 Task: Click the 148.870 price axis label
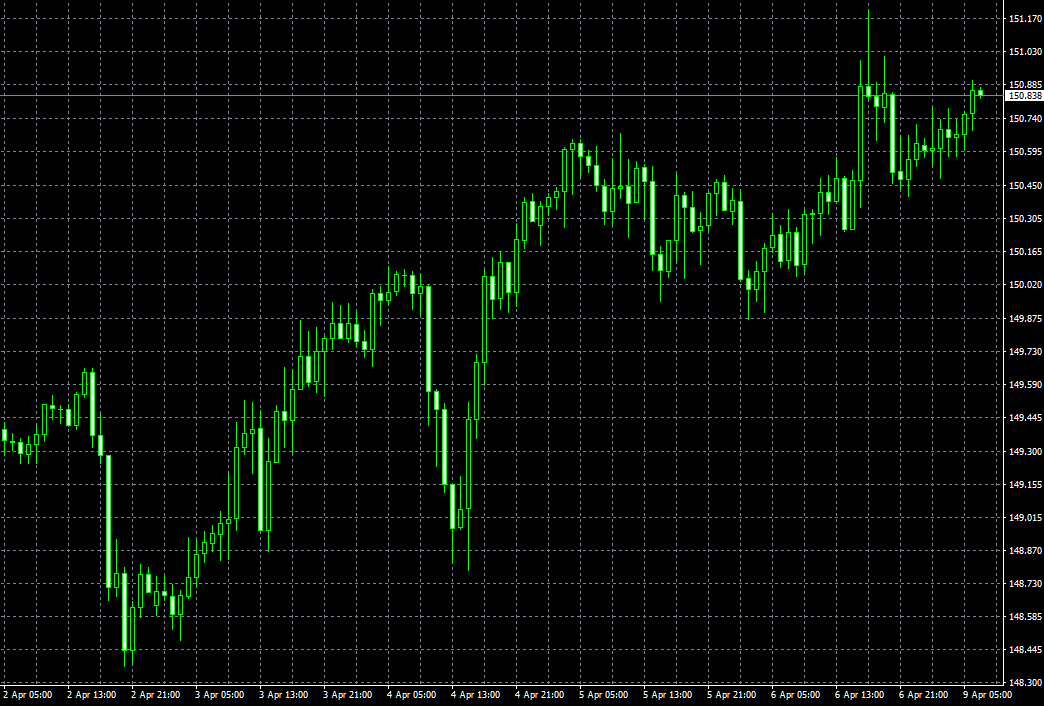1025,551
